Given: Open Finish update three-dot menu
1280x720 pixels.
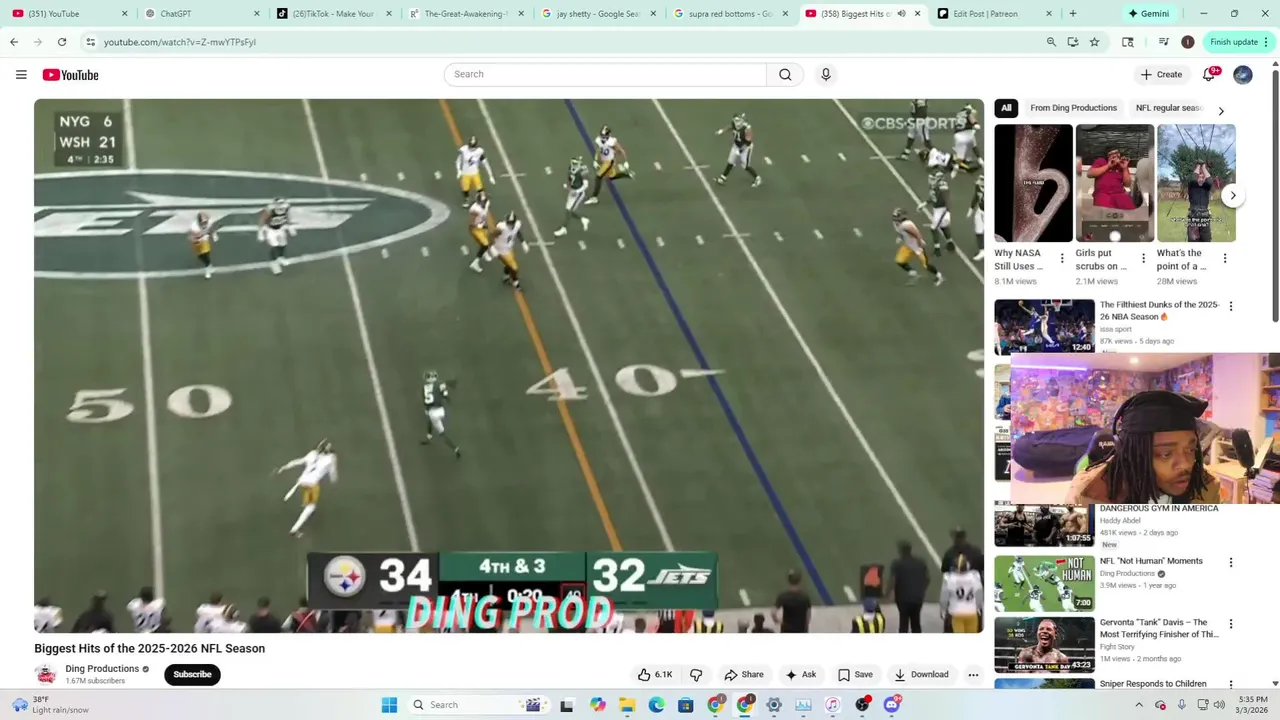Looking at the screenshot, I should pos(1266,42).
